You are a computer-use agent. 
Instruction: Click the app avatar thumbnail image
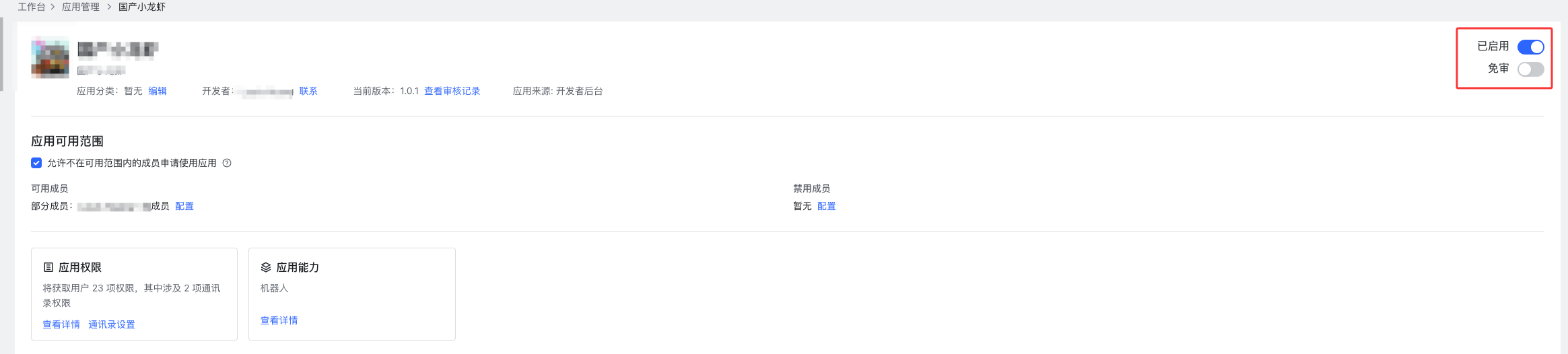(x=50, y=57)
